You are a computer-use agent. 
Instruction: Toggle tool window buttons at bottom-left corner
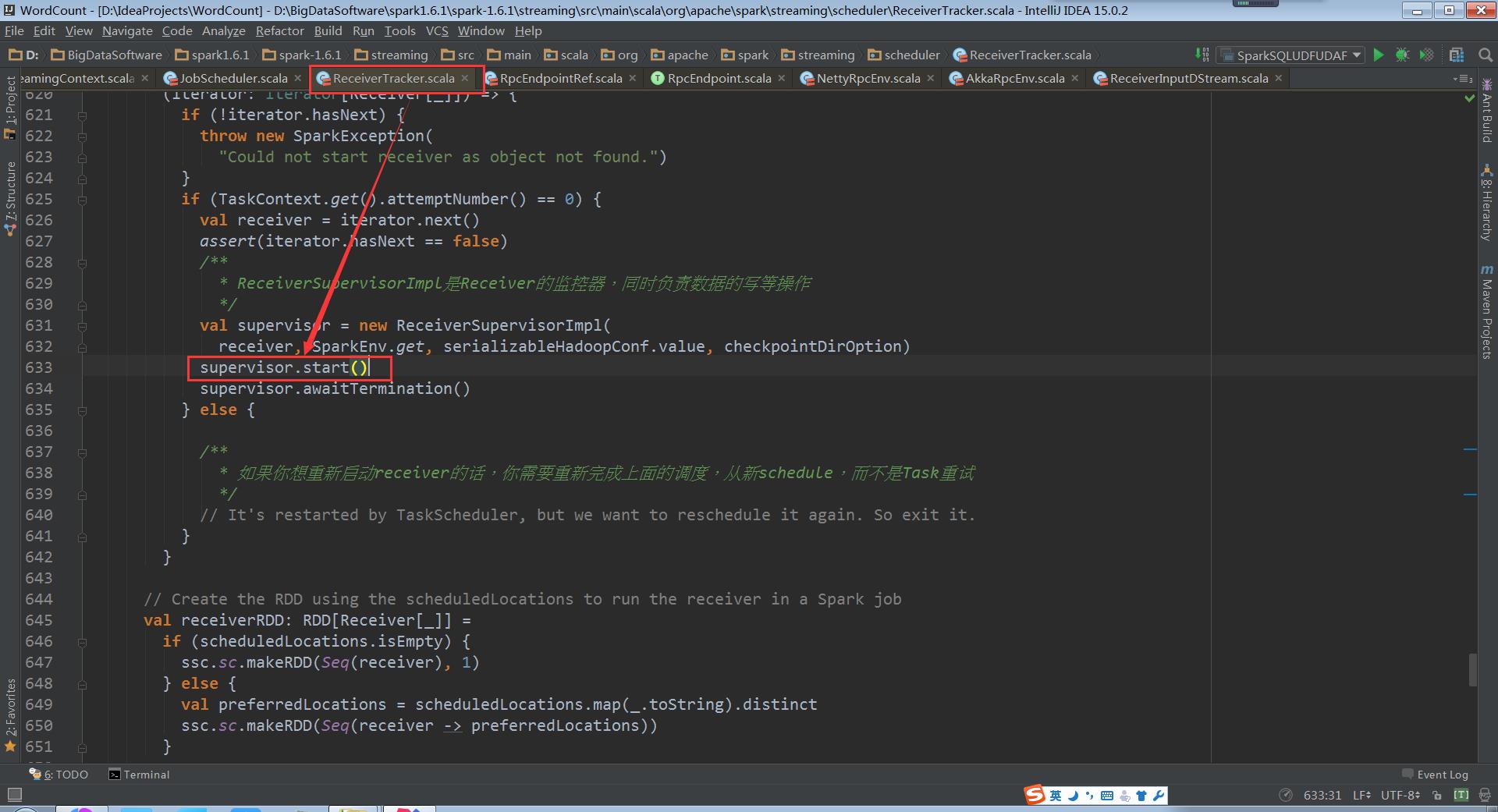pos(14,795)
